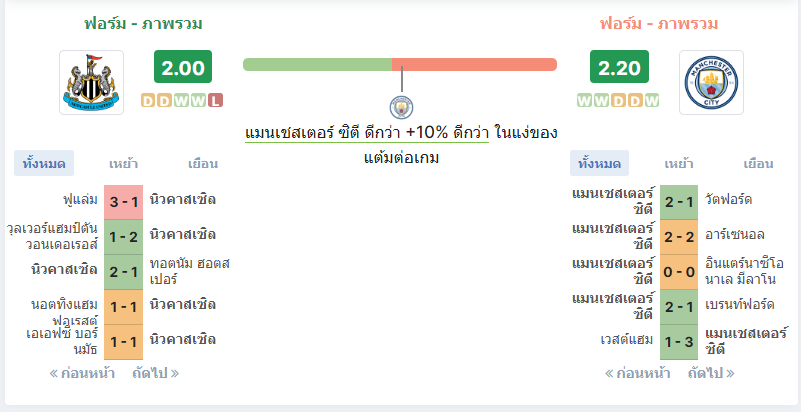
Task: Click small Manchester City marker under comparison bar
Action: pyautogui.click(x=402, y=107)
